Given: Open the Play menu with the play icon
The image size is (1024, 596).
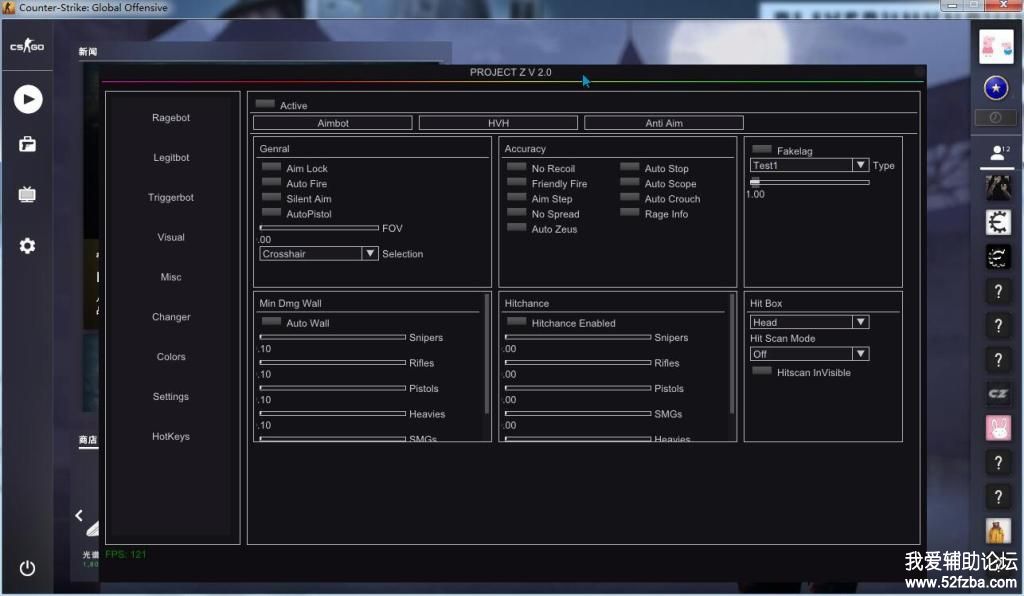Looking at the screenshot, I should 28,99.
